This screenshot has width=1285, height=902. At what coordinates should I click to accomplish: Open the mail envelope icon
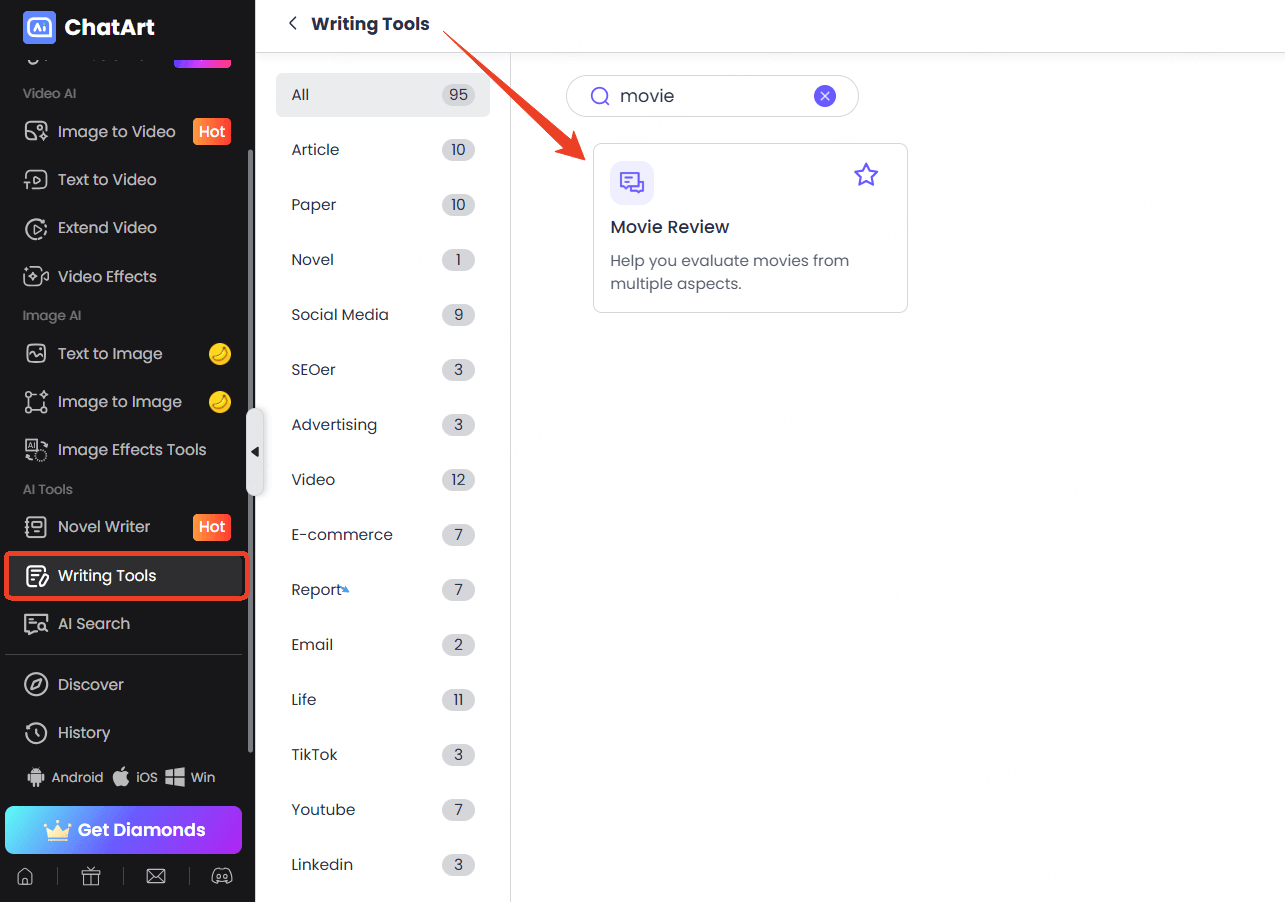156,876
